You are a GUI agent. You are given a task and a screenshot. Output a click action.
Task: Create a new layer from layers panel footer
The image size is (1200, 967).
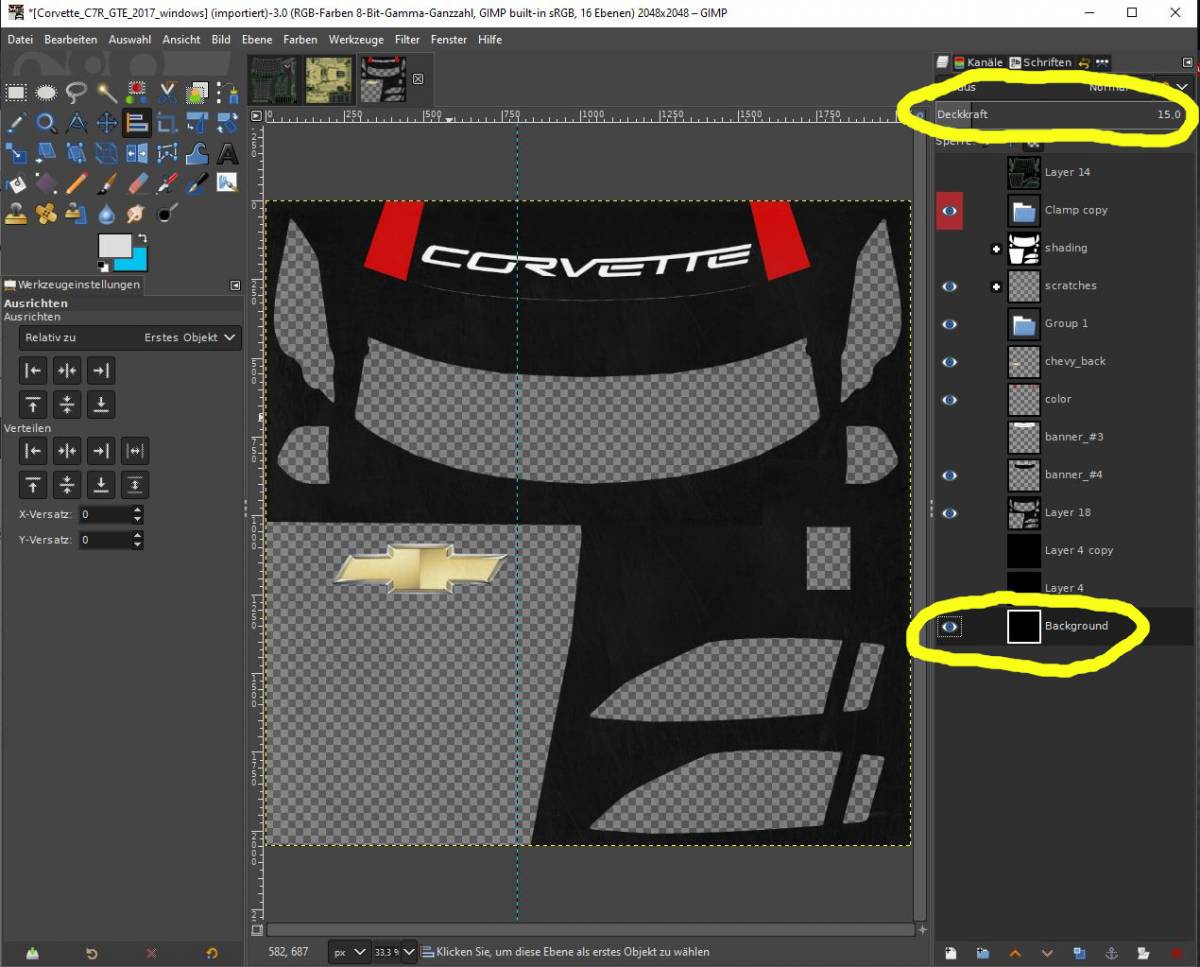tap(950, 953)
